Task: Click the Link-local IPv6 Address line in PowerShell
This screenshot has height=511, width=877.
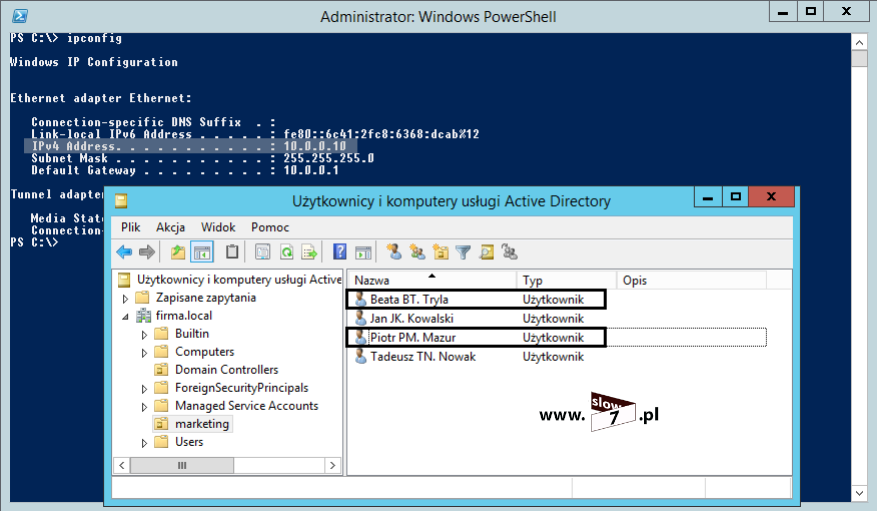Action: pyautogui.click(x=255, y=134)
